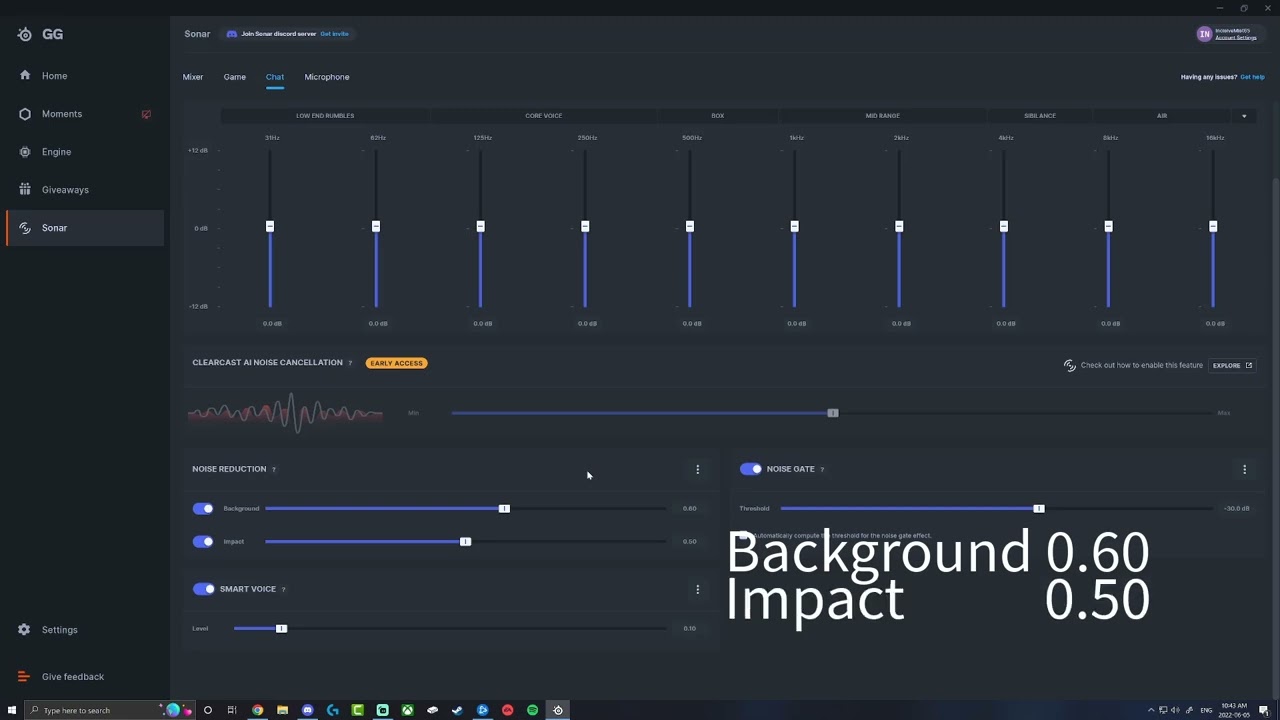
Task: Open the notification center in taskbar
Action: pos(1264,710)
